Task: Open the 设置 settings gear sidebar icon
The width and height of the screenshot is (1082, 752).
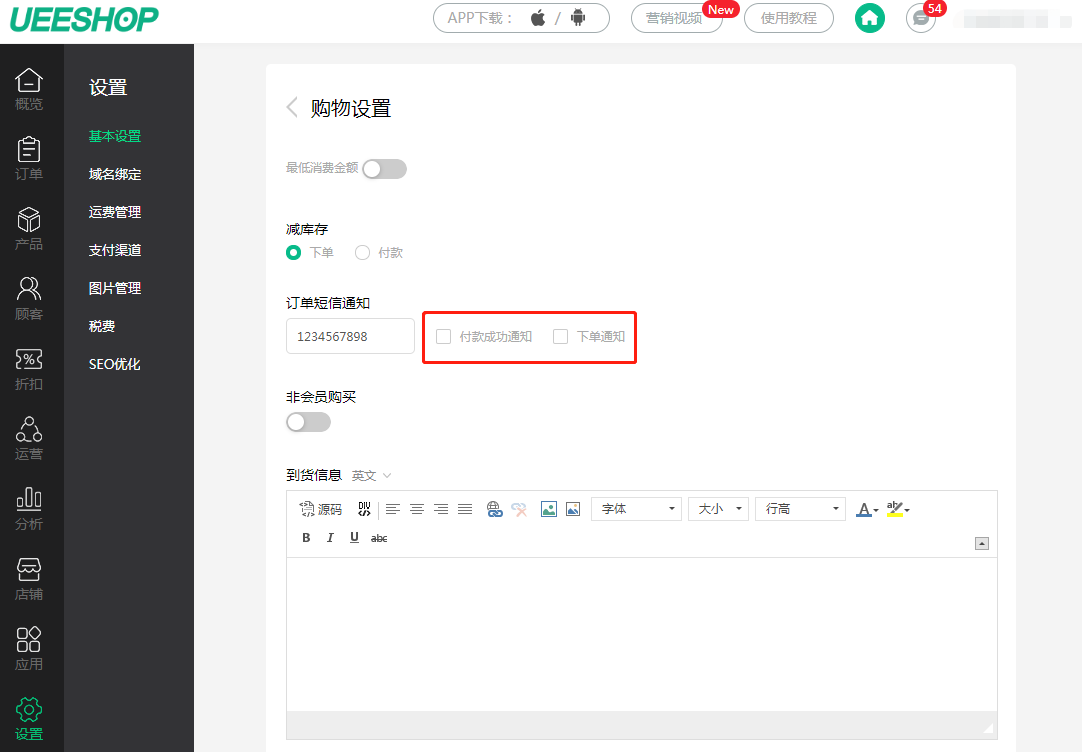Action: coord(29,719)
